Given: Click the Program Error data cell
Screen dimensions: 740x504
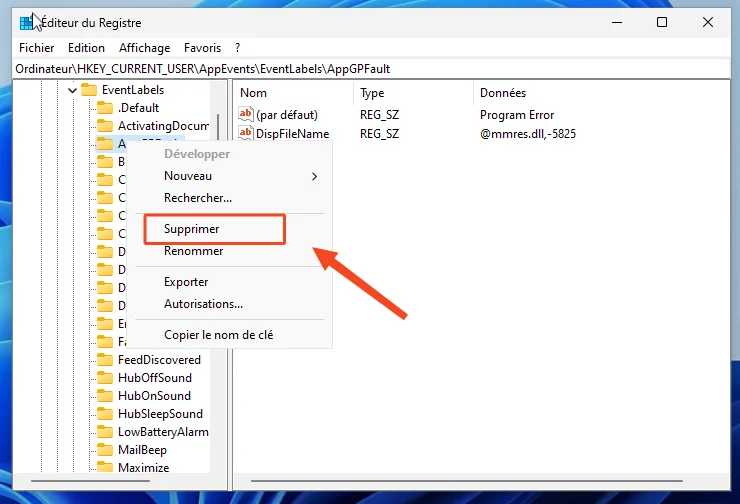Looking at the screenshot, I should click(517, 115).
